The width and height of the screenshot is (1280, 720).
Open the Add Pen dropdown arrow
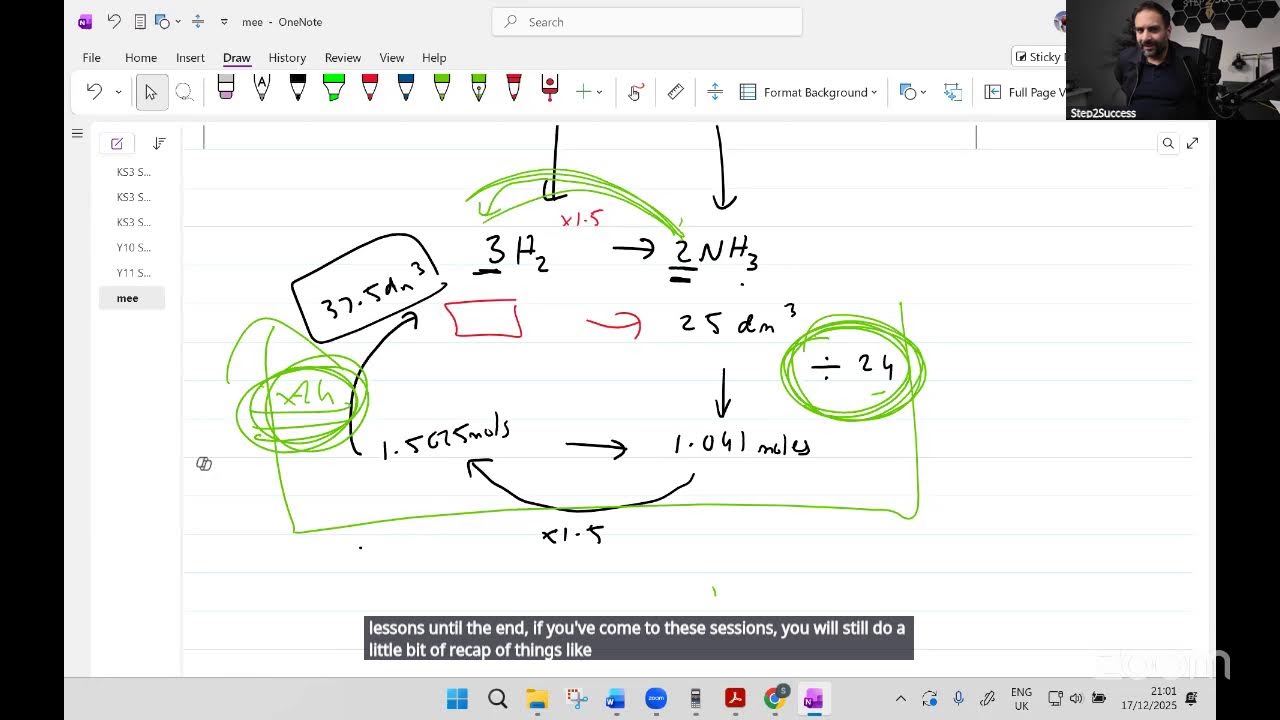tap(600, 92)
